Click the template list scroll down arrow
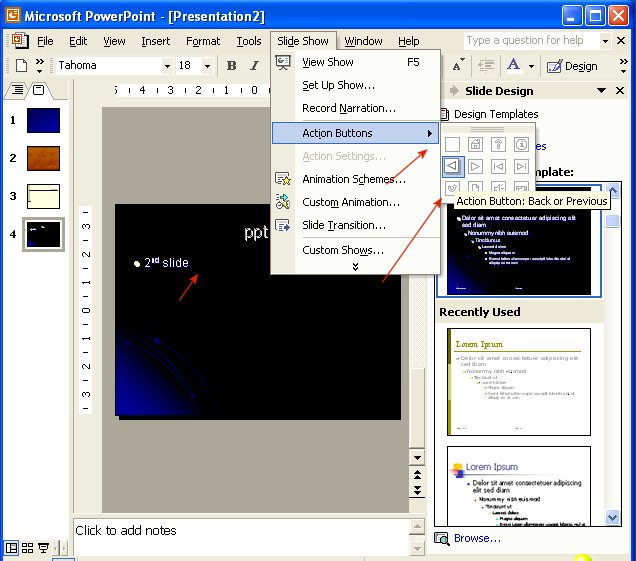 click(612, 518)
